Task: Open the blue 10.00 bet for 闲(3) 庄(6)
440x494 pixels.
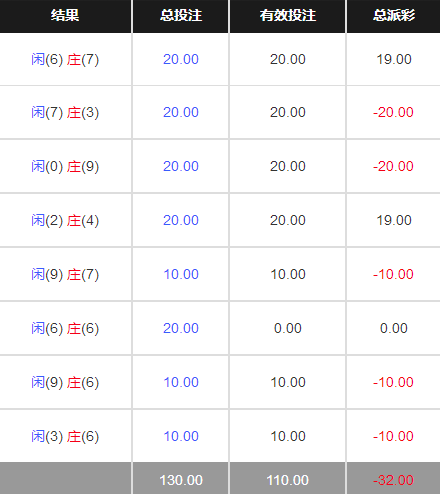Action: (x=181, y=436)
